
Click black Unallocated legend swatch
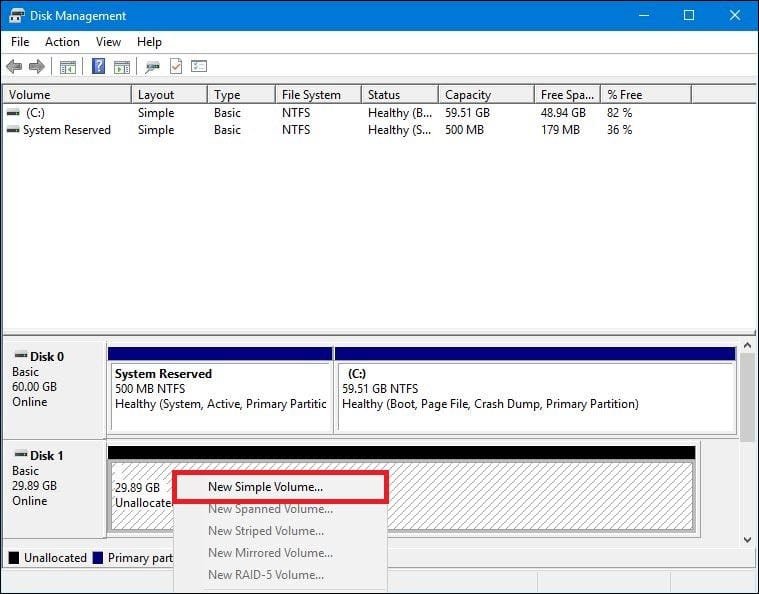pyautogui.click(x=14, y=558)
